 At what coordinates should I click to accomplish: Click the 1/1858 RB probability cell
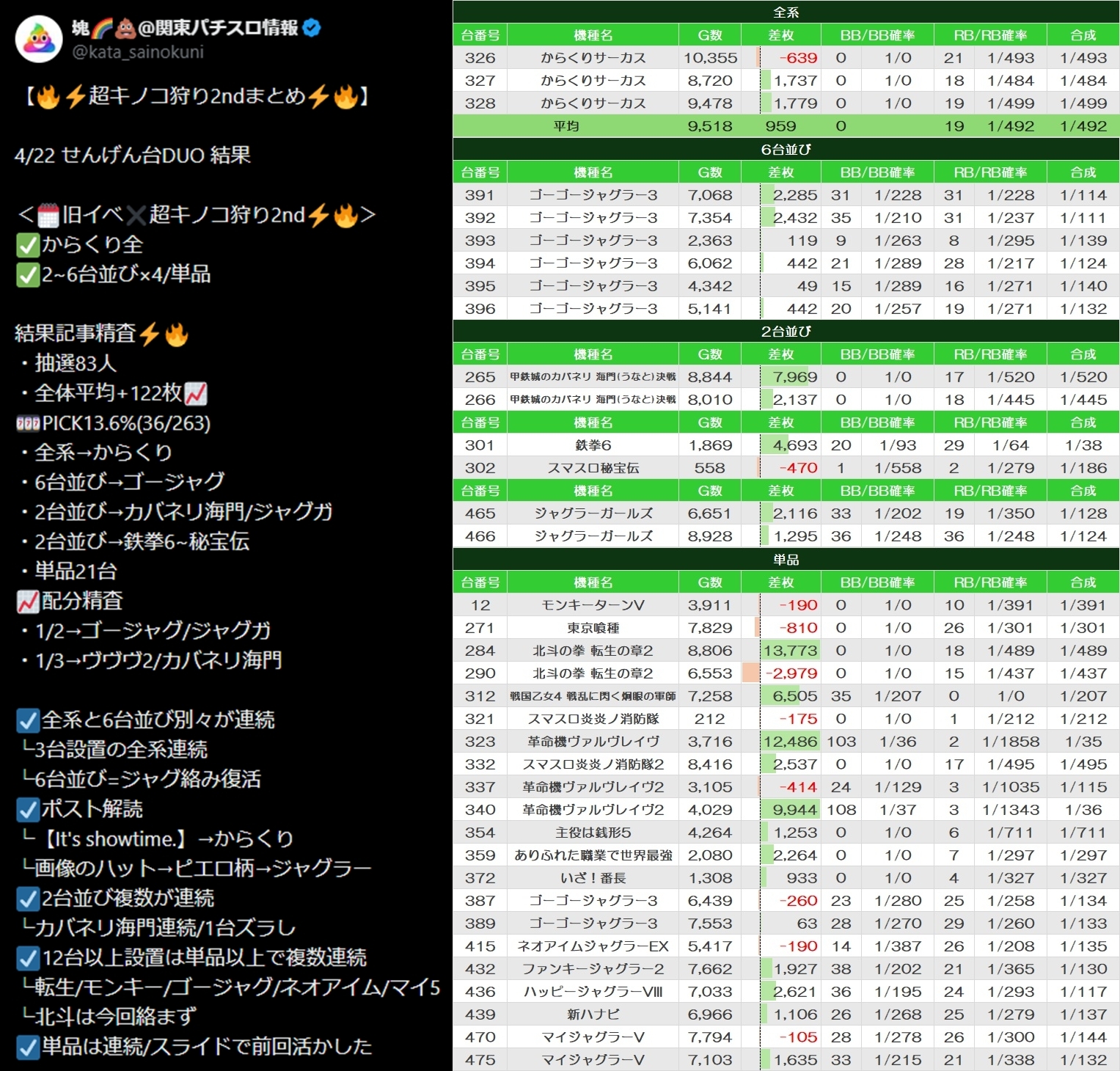1011,742
